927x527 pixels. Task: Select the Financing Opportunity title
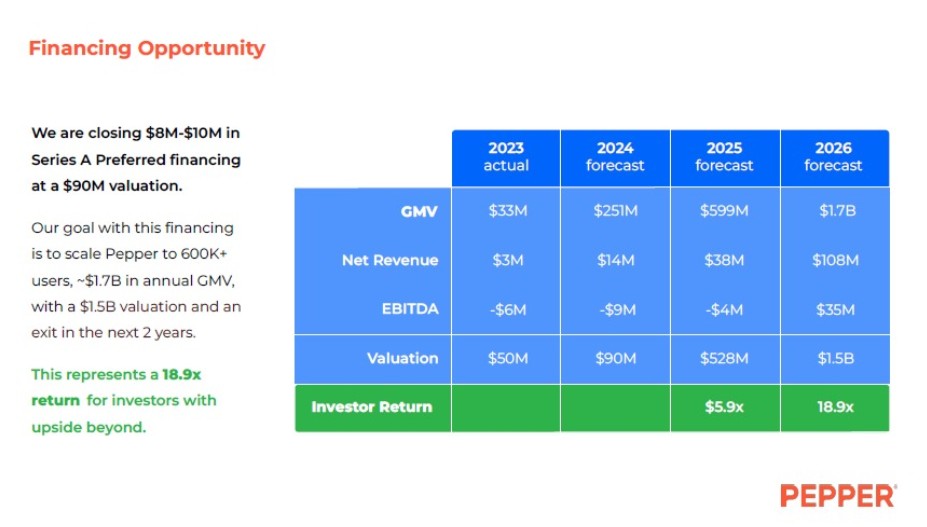(147, 49)
